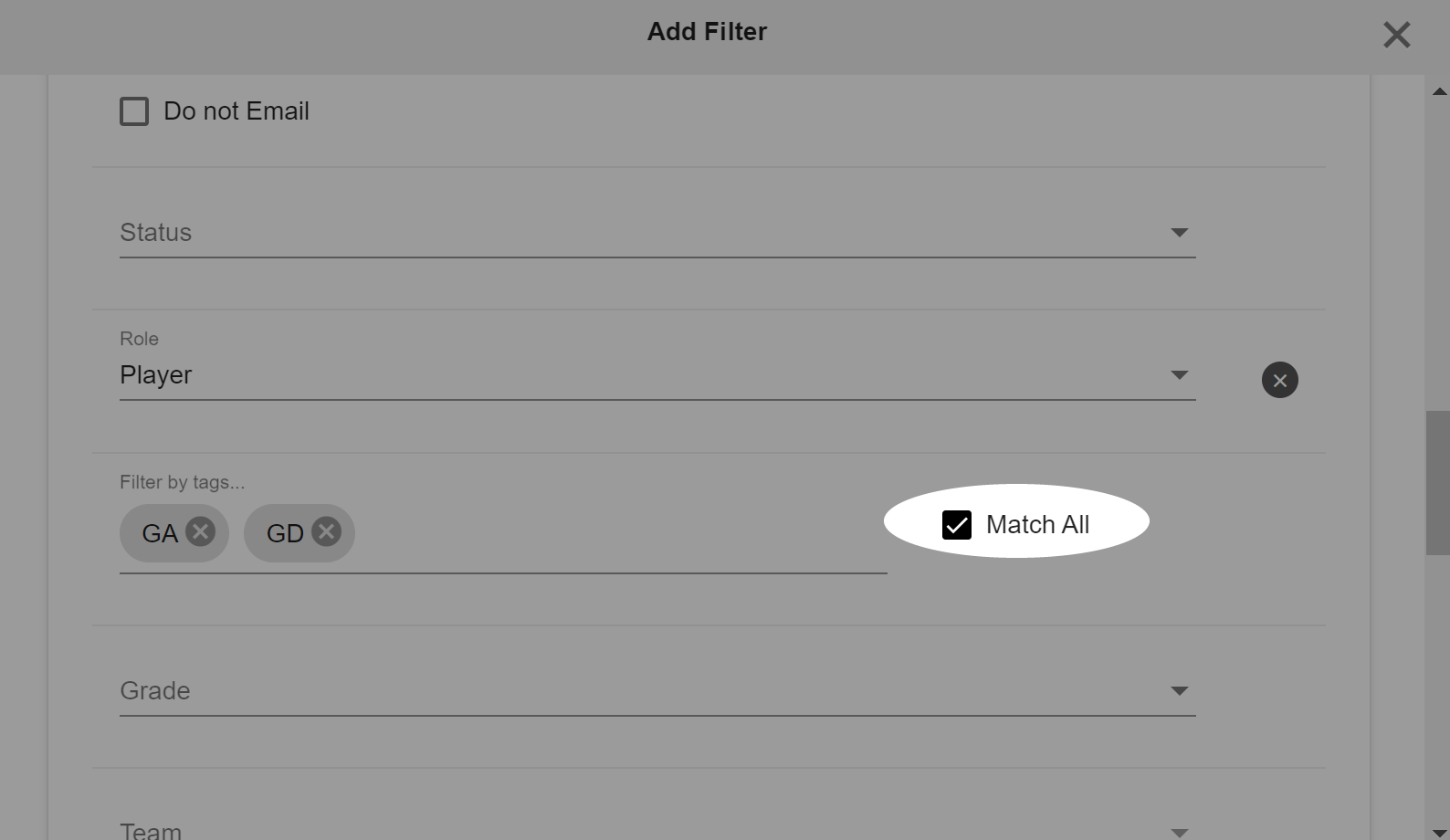1450x840 pixels.
Task: Expand the Team dropdown arrow
Action: (x=1179, y=832)
